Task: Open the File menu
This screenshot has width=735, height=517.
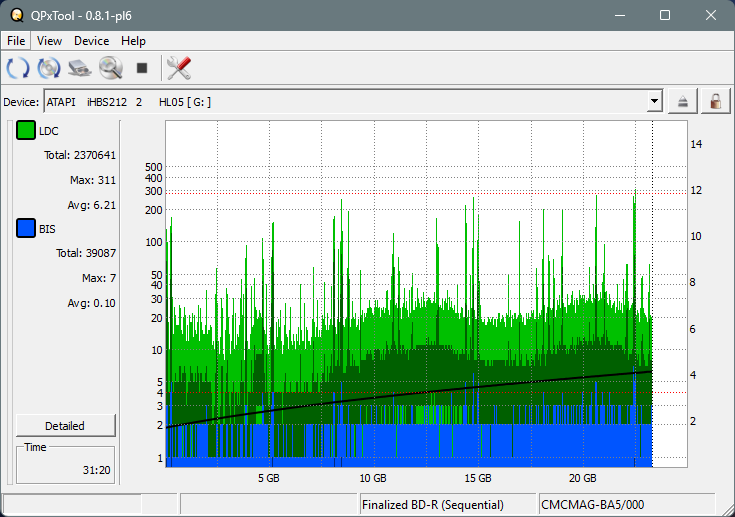Action: pos(16,41)
